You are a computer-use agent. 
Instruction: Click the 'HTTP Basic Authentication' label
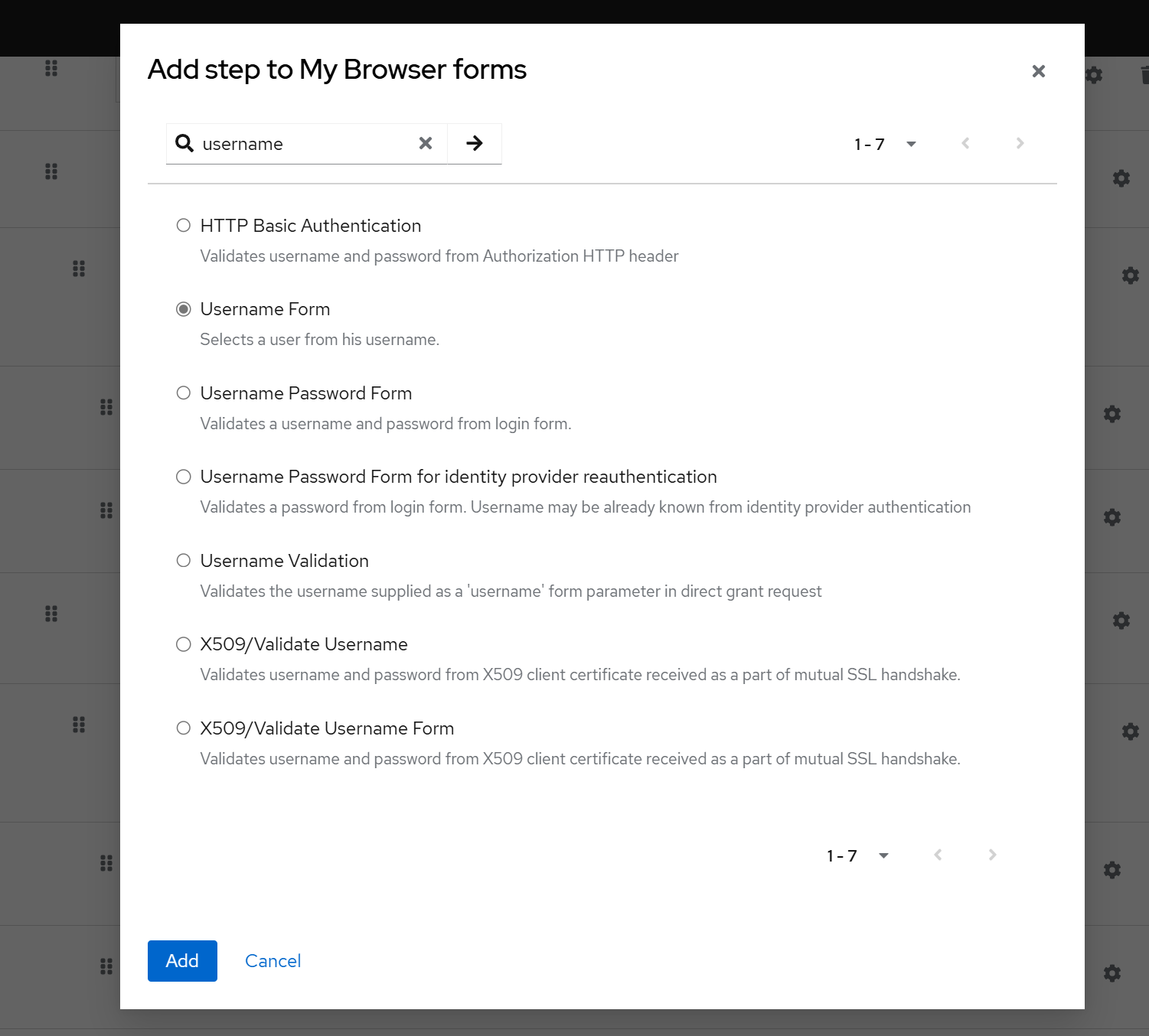click(x=311, y=226)
